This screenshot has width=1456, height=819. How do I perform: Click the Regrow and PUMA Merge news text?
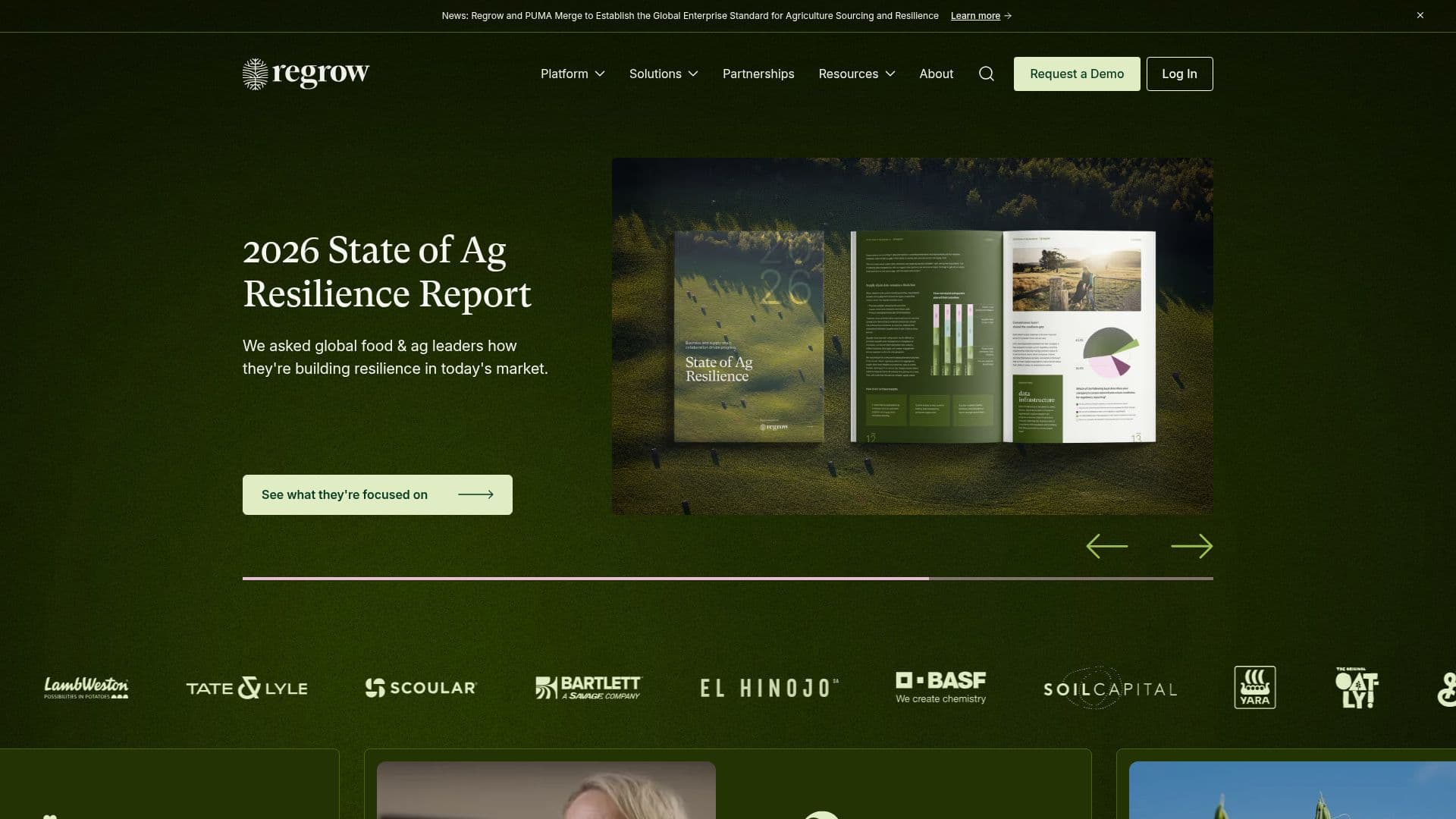[690, 16]
